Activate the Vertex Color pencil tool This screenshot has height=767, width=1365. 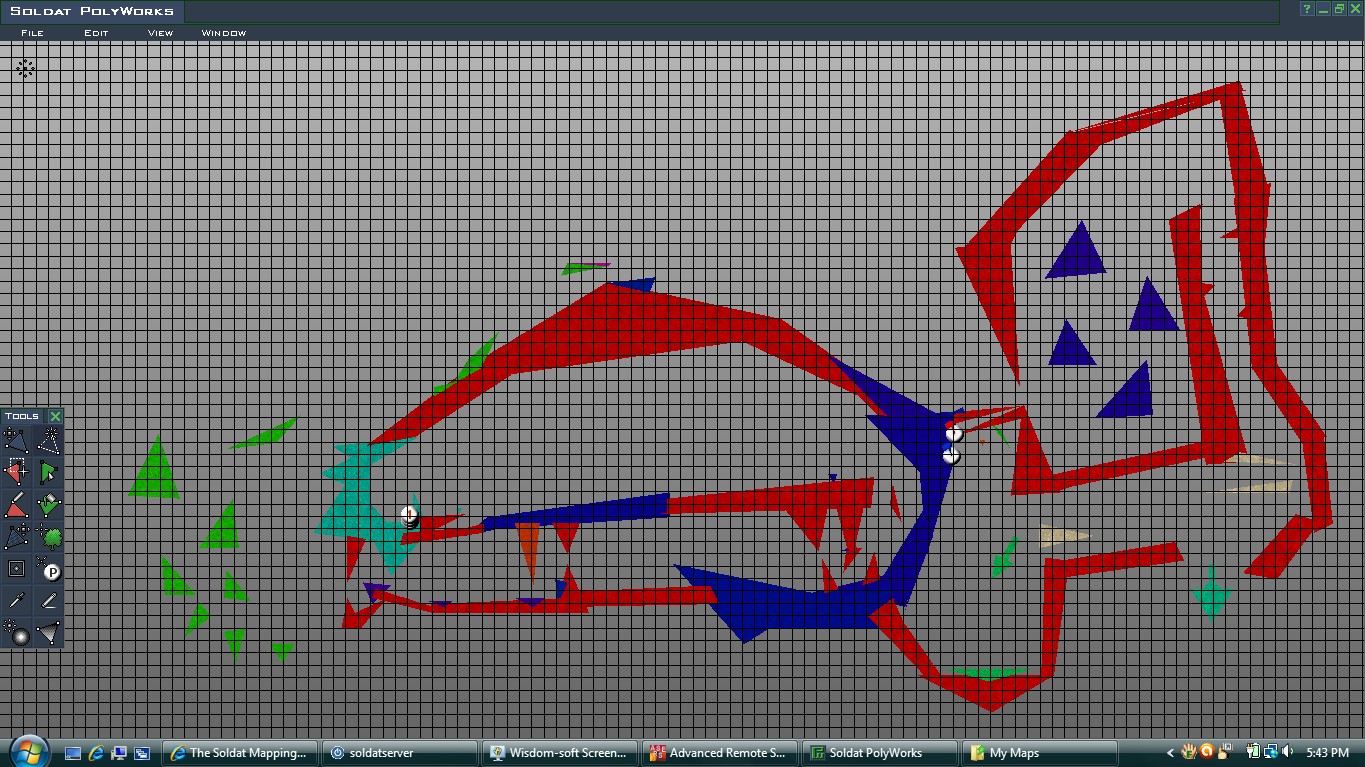coord(15,504)
